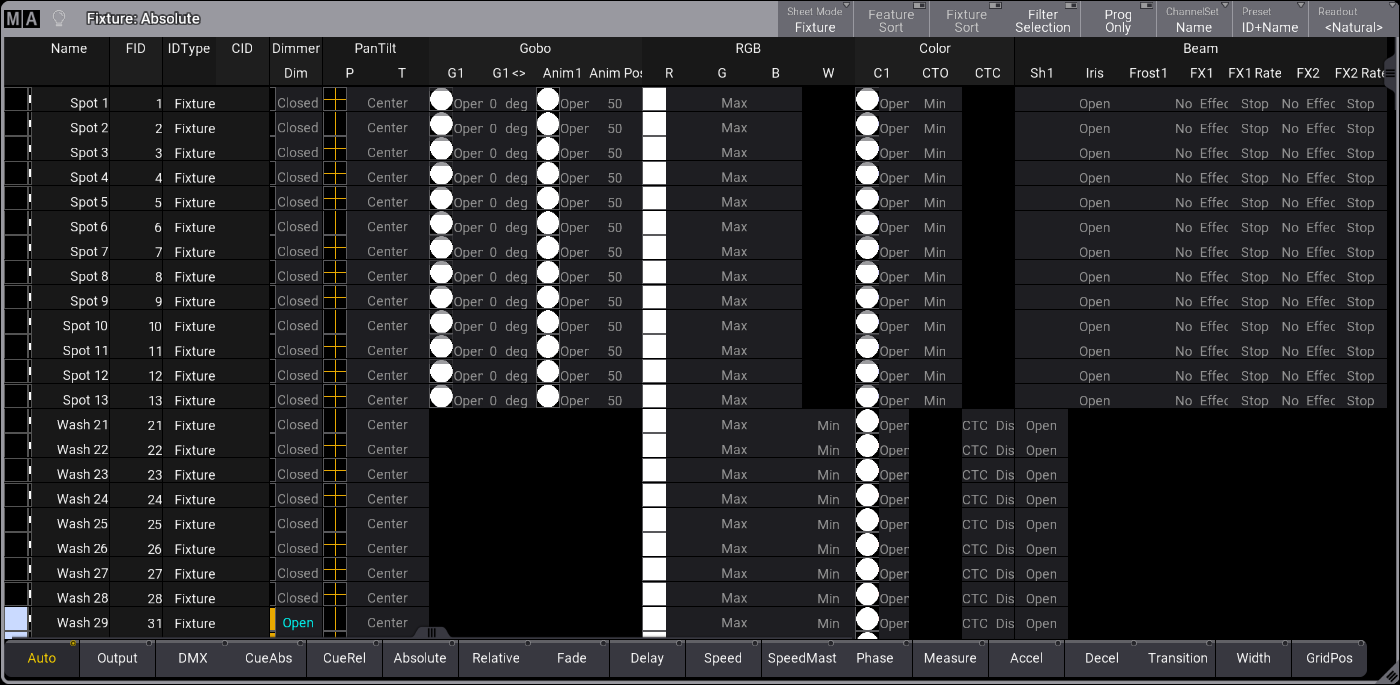Select the GridPos layer button
This screenshot has width=1400, height=685.
1328,658
